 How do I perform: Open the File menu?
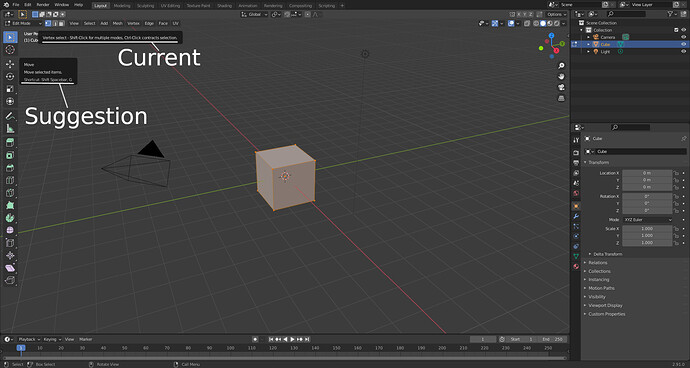16,5
